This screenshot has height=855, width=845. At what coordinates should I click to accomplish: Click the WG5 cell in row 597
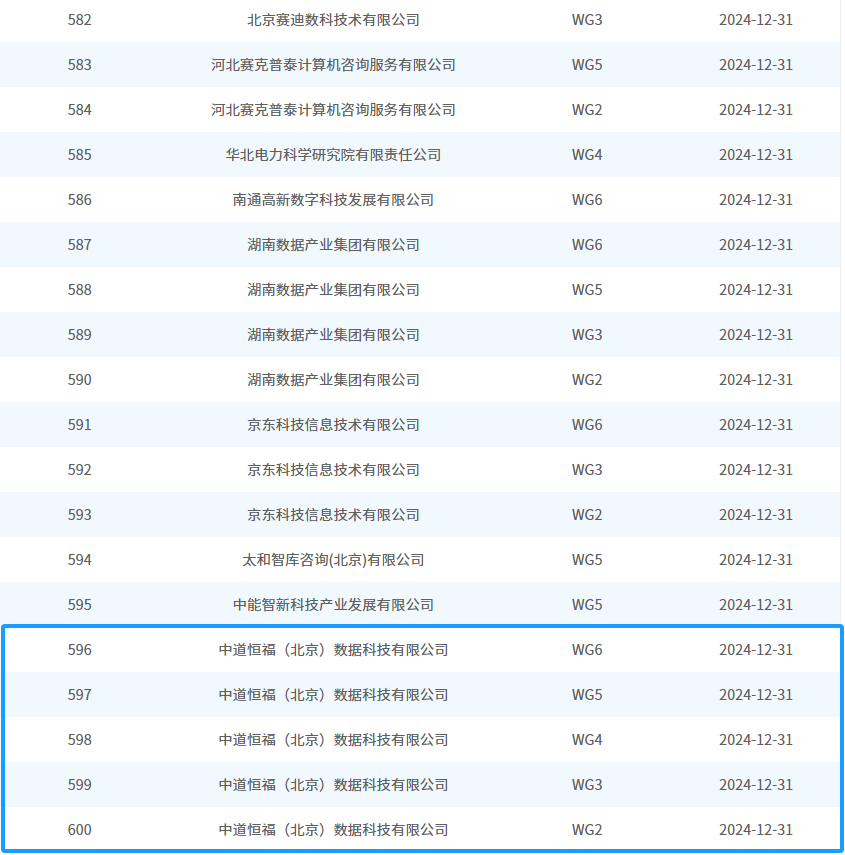(587, 695)
